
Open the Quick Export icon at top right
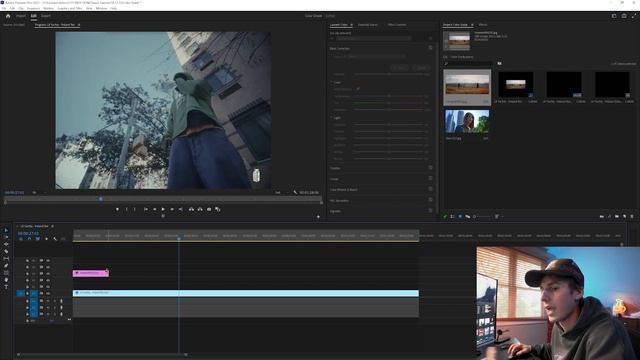point(624,16)
